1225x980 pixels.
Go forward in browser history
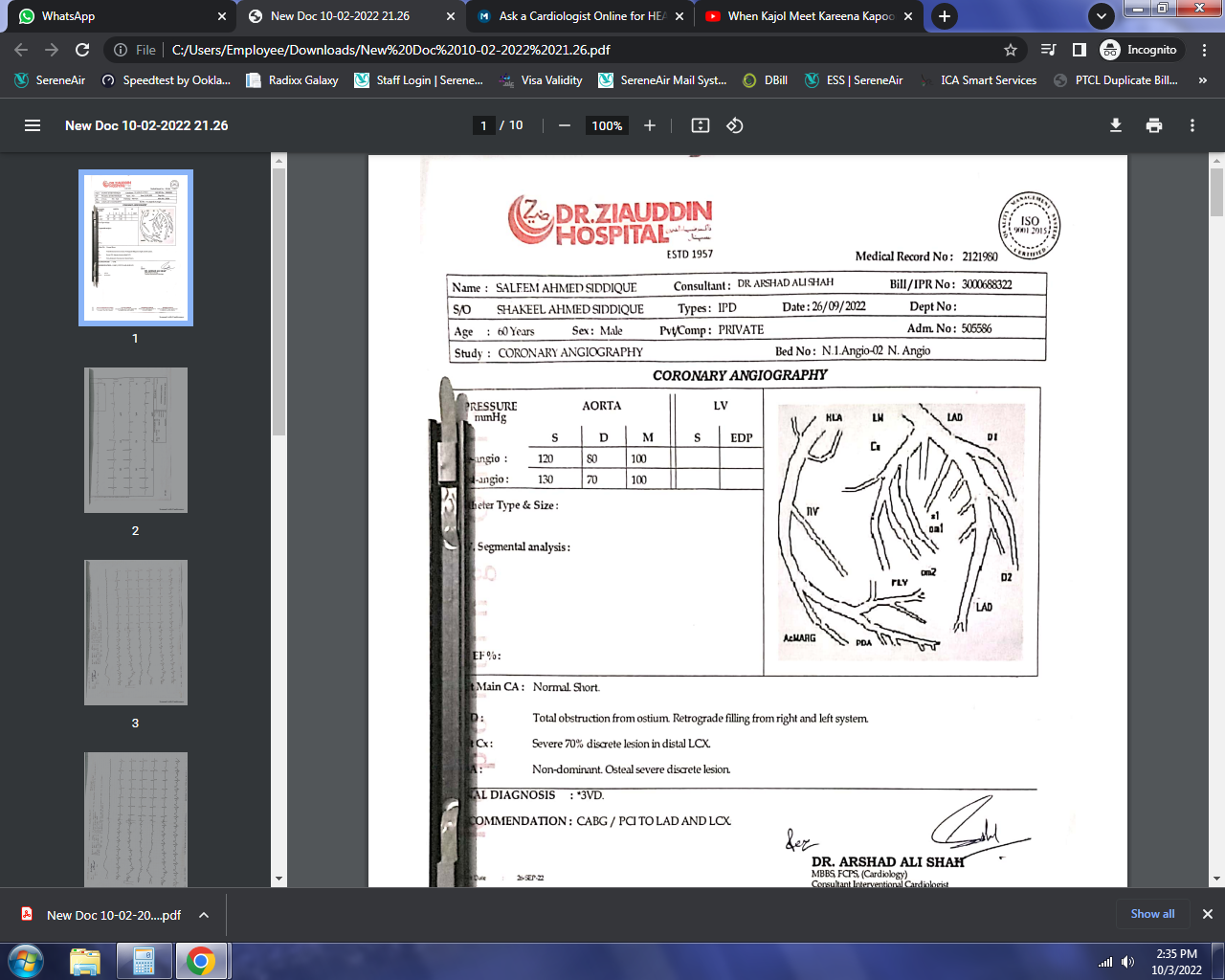pos(52,50)
